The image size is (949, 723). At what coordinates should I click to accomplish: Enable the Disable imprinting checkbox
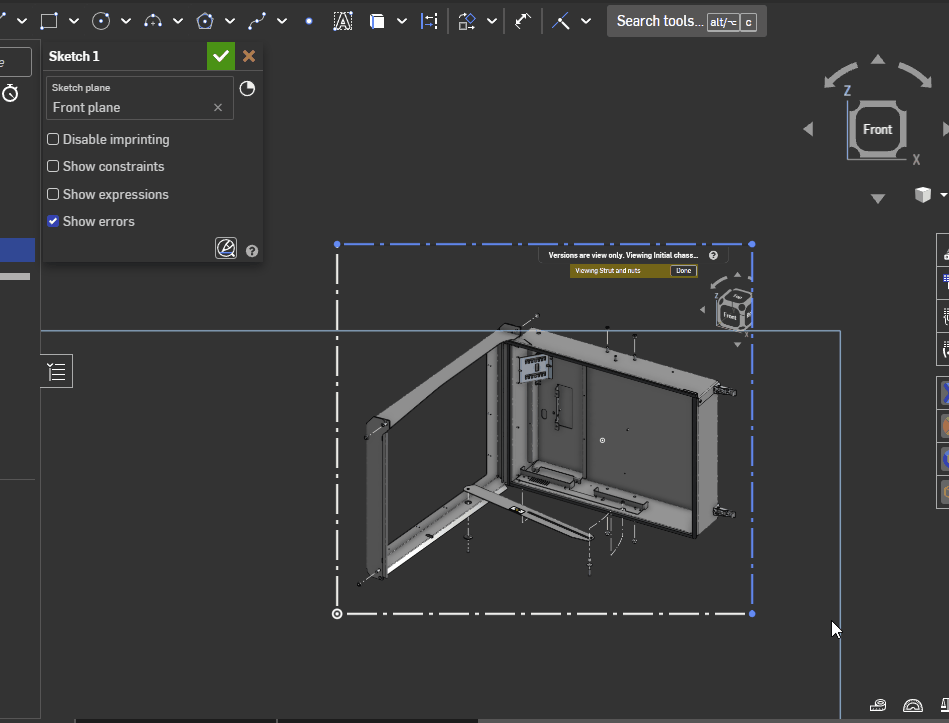(x=54, y=140)
